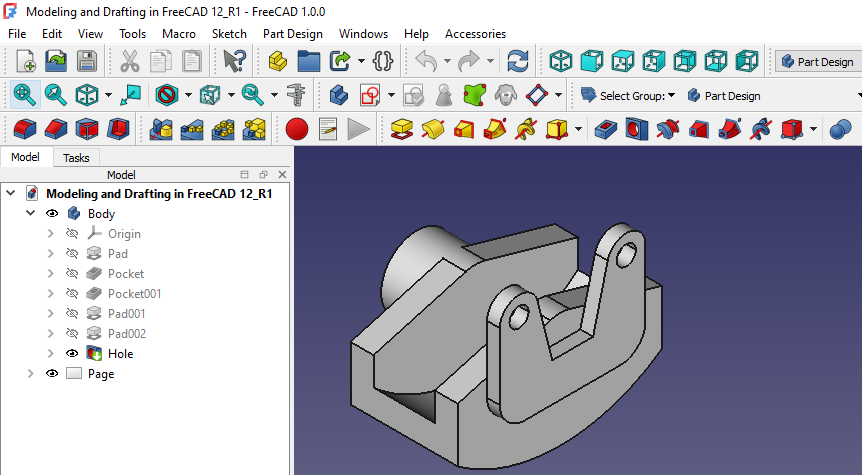Click the What's This help cursor icon
862x475 pixels.
tap(235, 61)
